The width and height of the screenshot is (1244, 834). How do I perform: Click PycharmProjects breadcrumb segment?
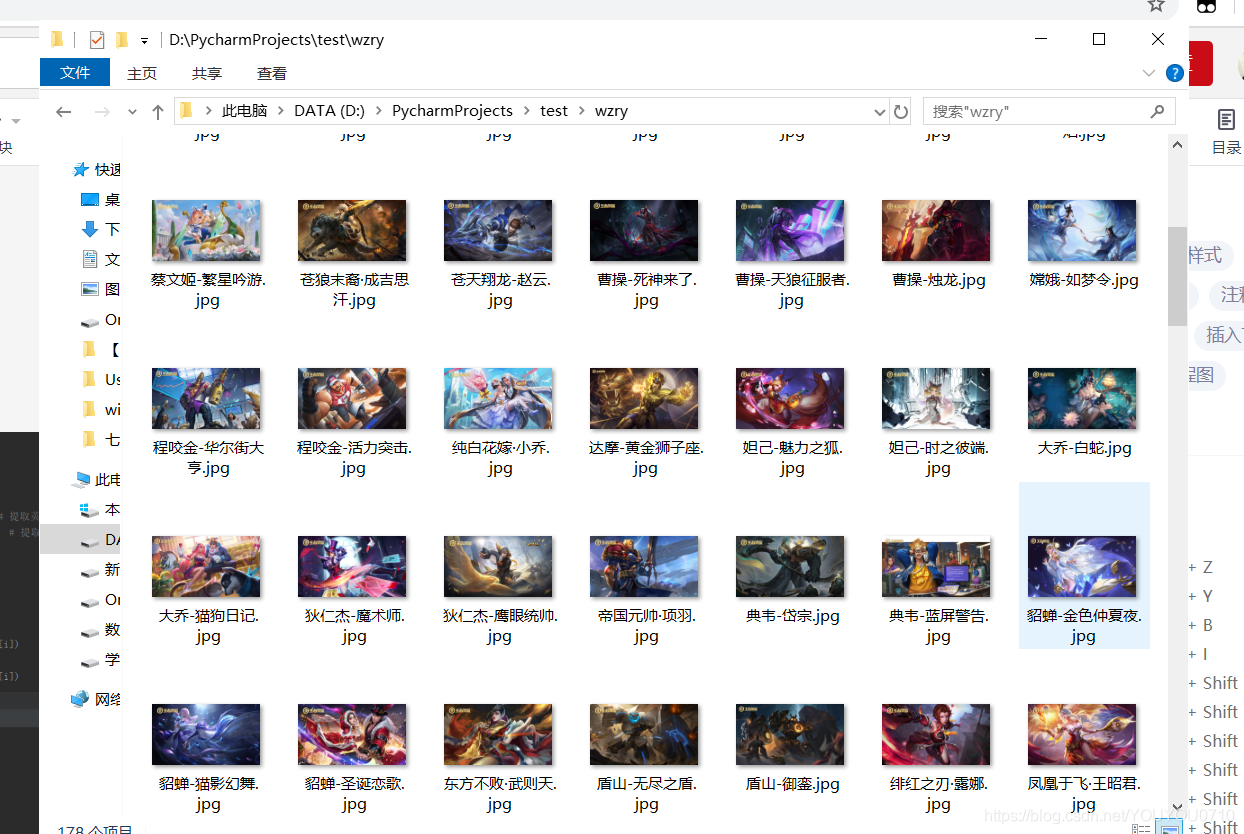tap(452, 111)
